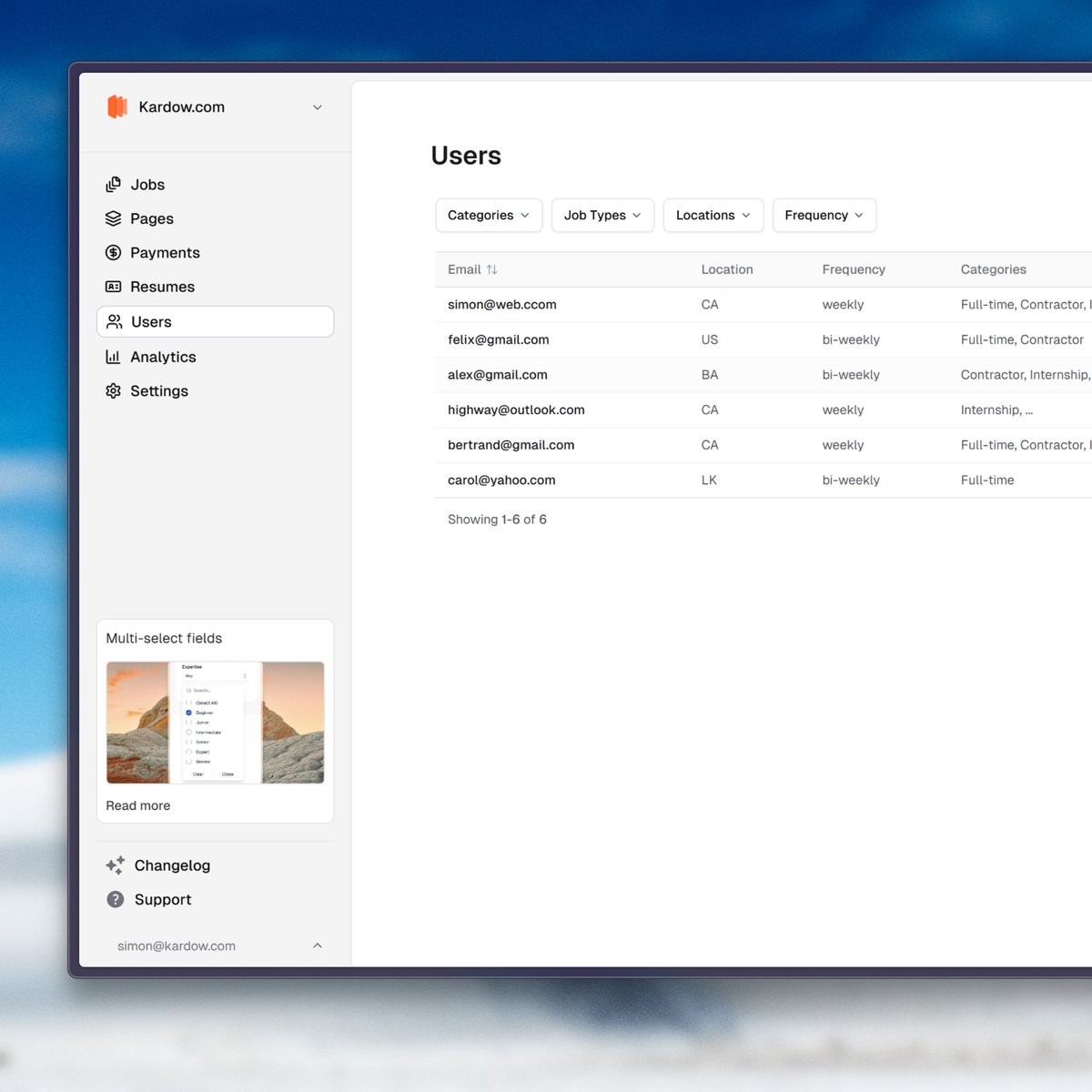Click the LK location cell for carol

point(709,480)
